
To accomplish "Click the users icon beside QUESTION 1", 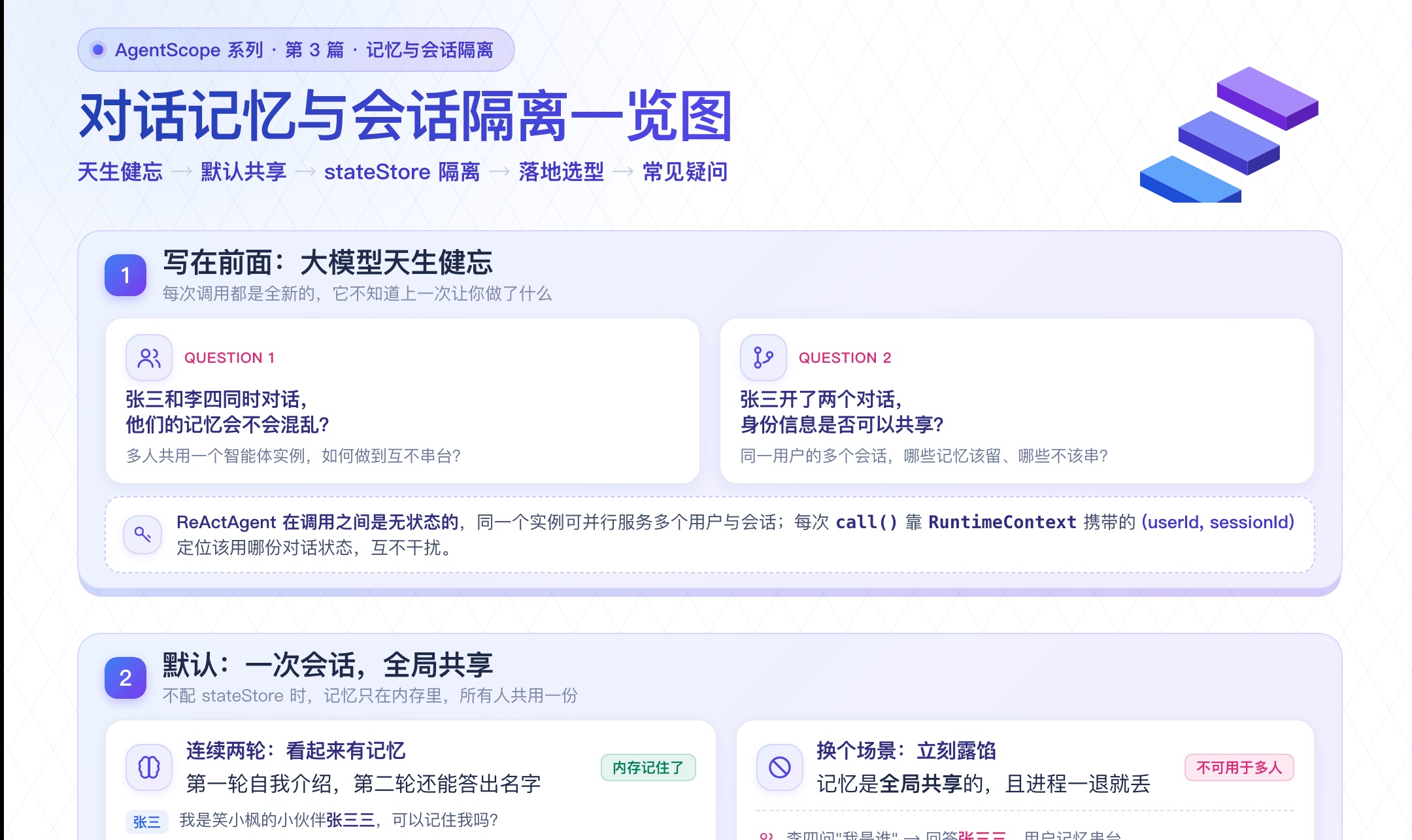I will coord(149,358).
